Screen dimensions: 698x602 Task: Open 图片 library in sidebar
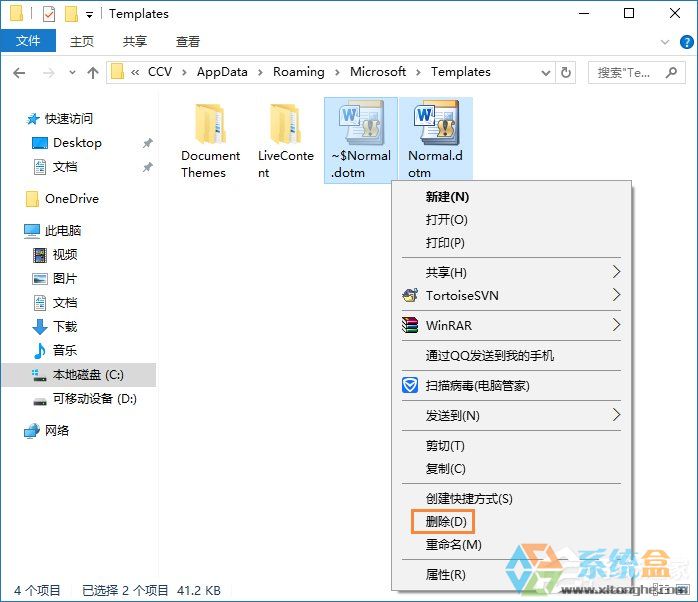coord(55,279)
